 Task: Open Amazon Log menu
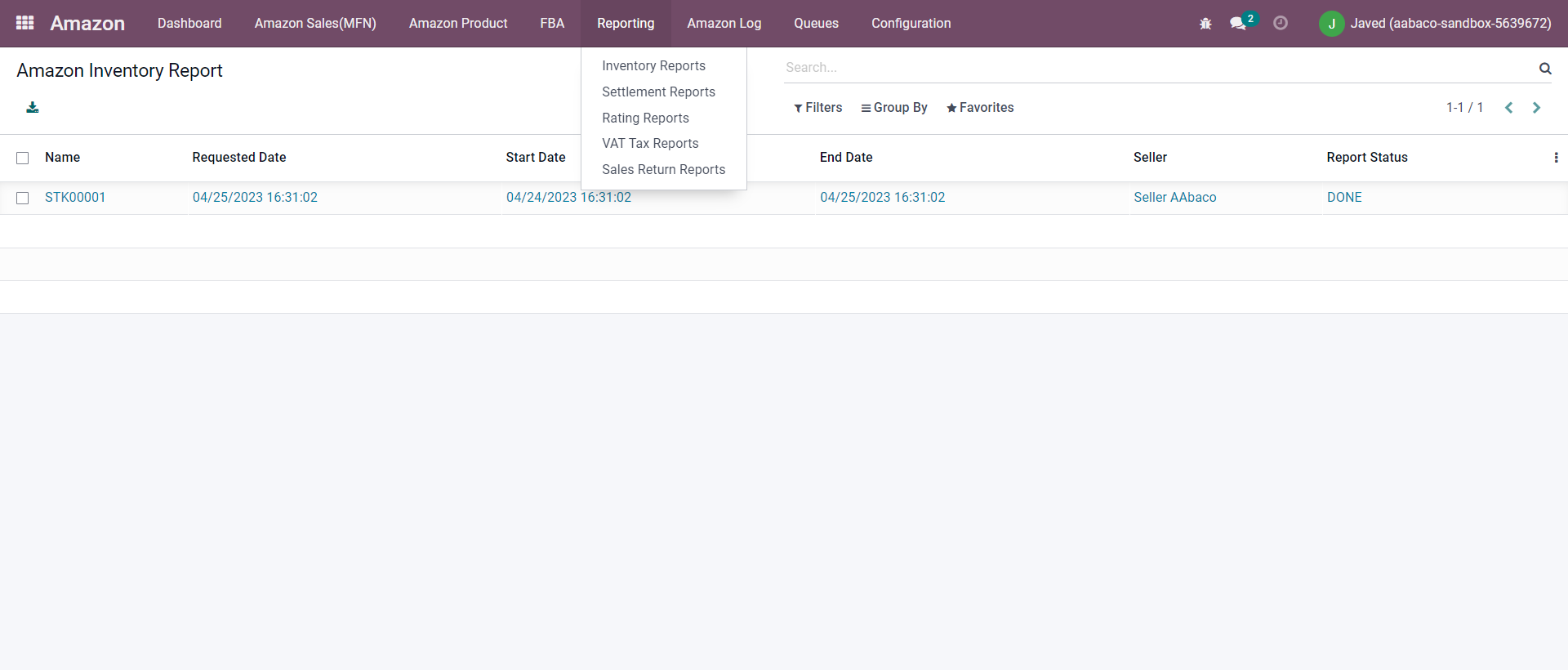tap(724, 23)
